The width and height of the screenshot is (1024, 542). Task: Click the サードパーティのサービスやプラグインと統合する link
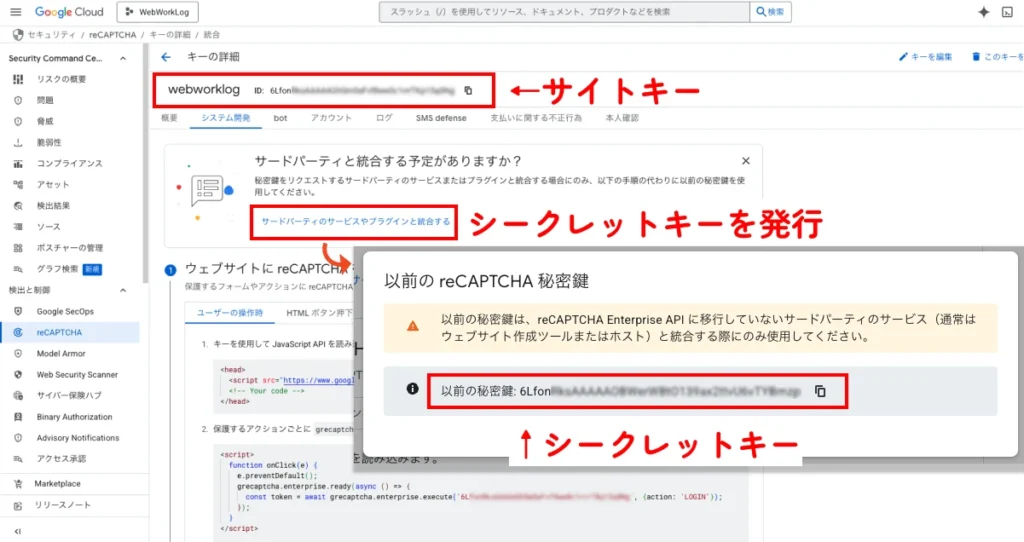point(355,220)
